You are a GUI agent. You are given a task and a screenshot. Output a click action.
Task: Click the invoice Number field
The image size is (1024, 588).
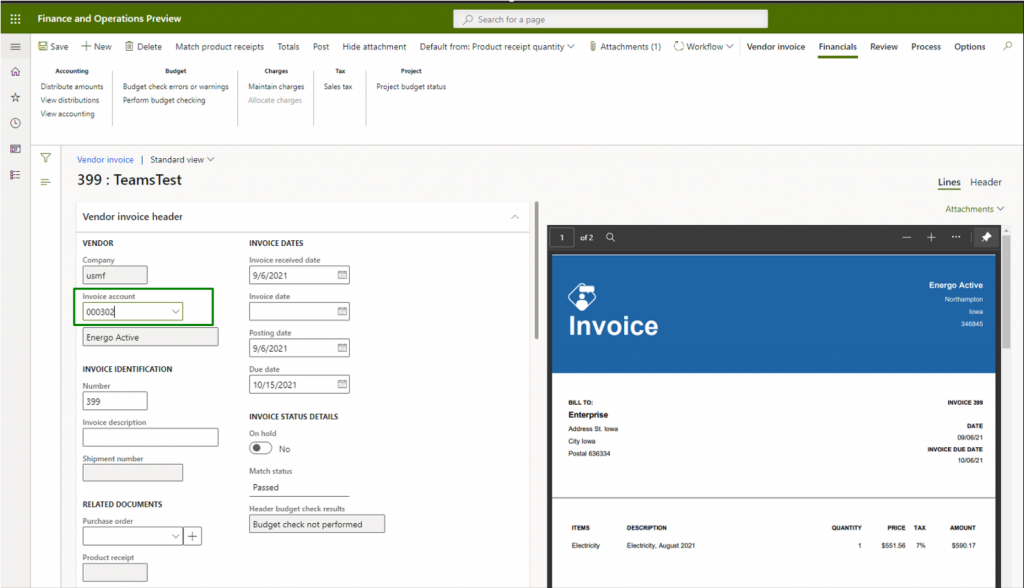(x=115, y=401)
